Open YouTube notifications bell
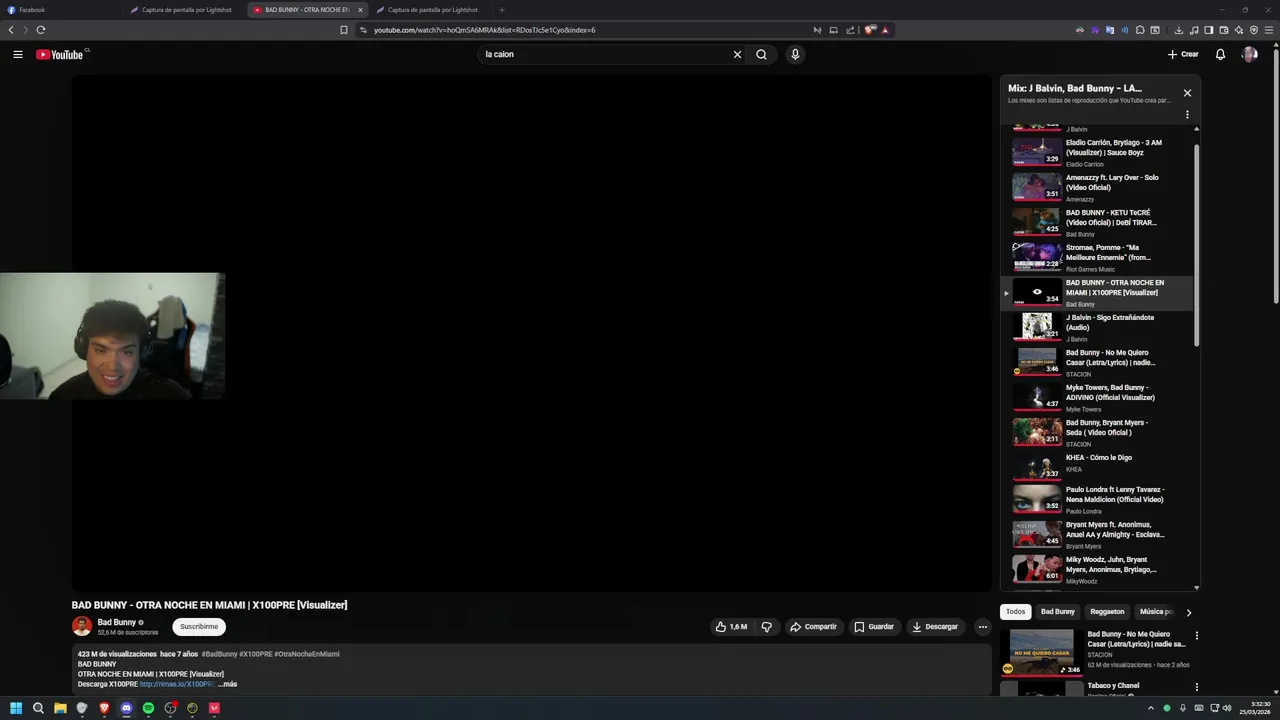This screenshot has width=1280, height=720. point(1220,55)
